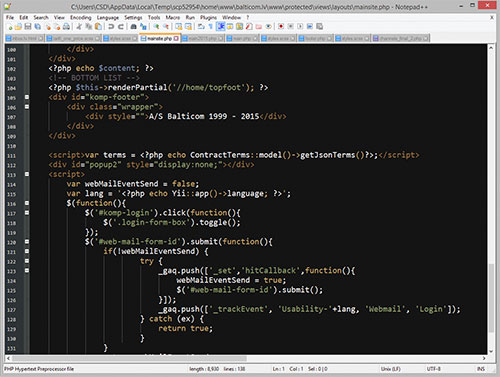
Task: Start macro recording with the red Record icon
Action: tap(281, 27)
